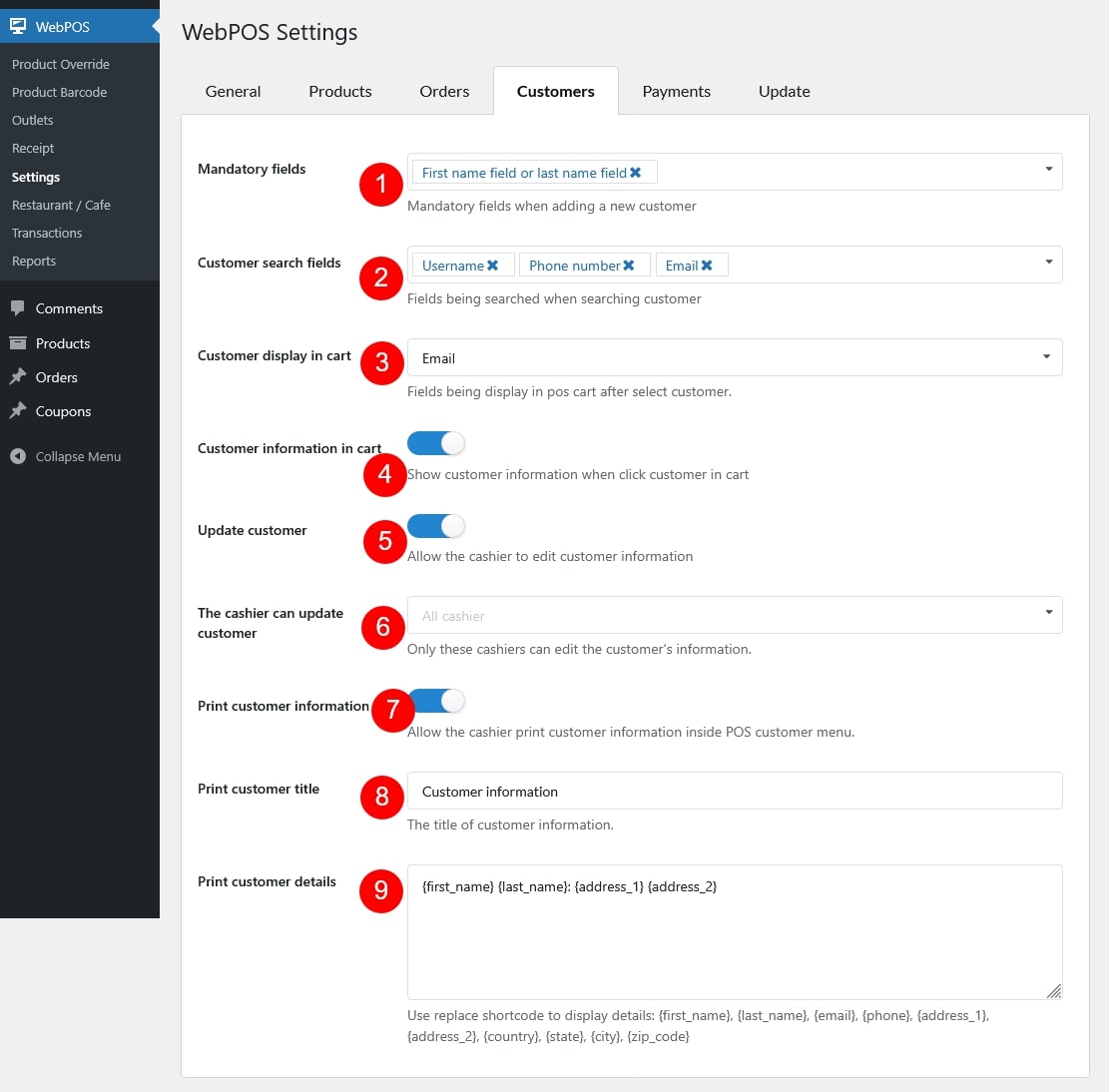1109x1092 pixels.
Task: Remove the Username search field tag
Action: coord(492,266)
